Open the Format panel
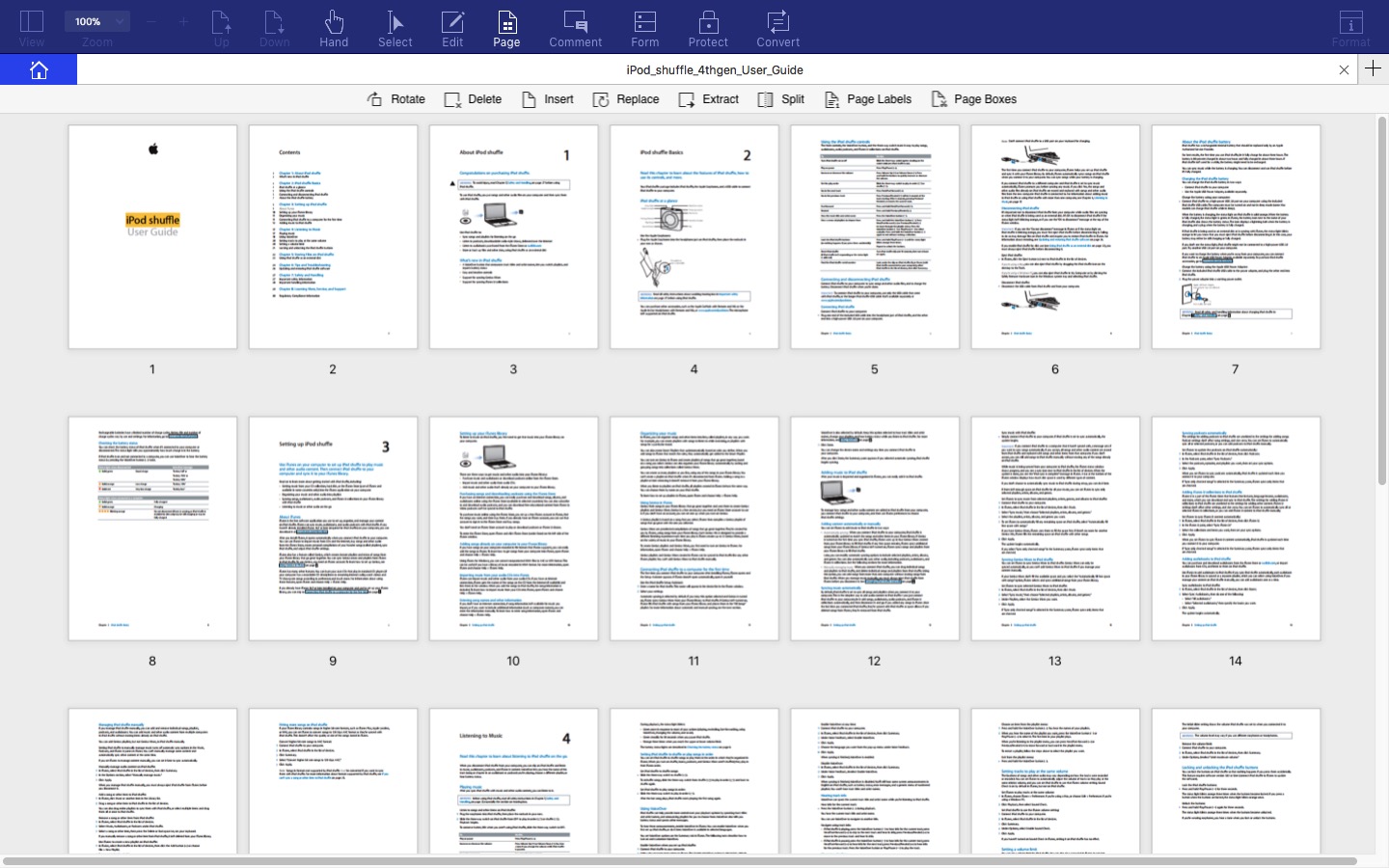This screenshot has width=1389, height=868. (x=1350, y=28)
